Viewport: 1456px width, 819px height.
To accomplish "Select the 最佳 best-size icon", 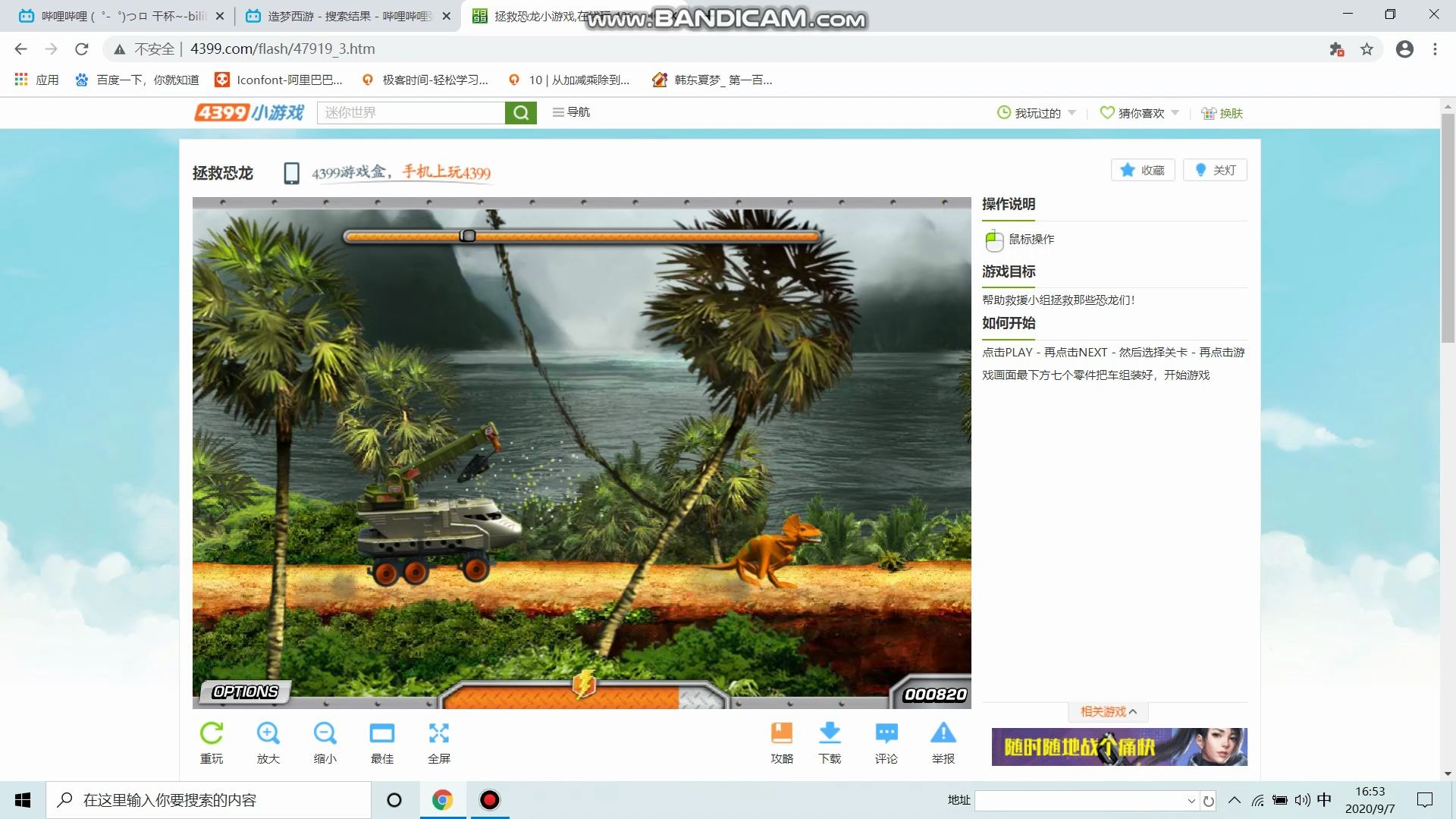I will [x=382, y=733].
